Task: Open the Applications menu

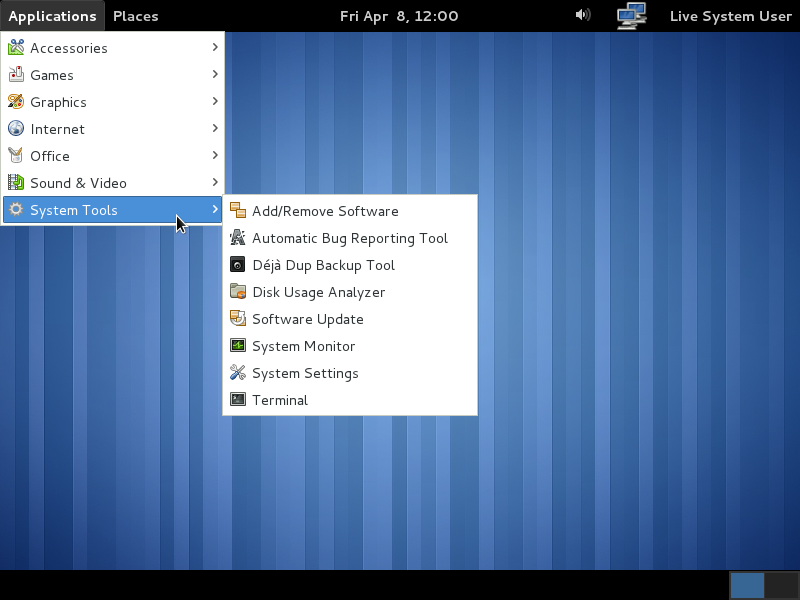Action: 52,15
